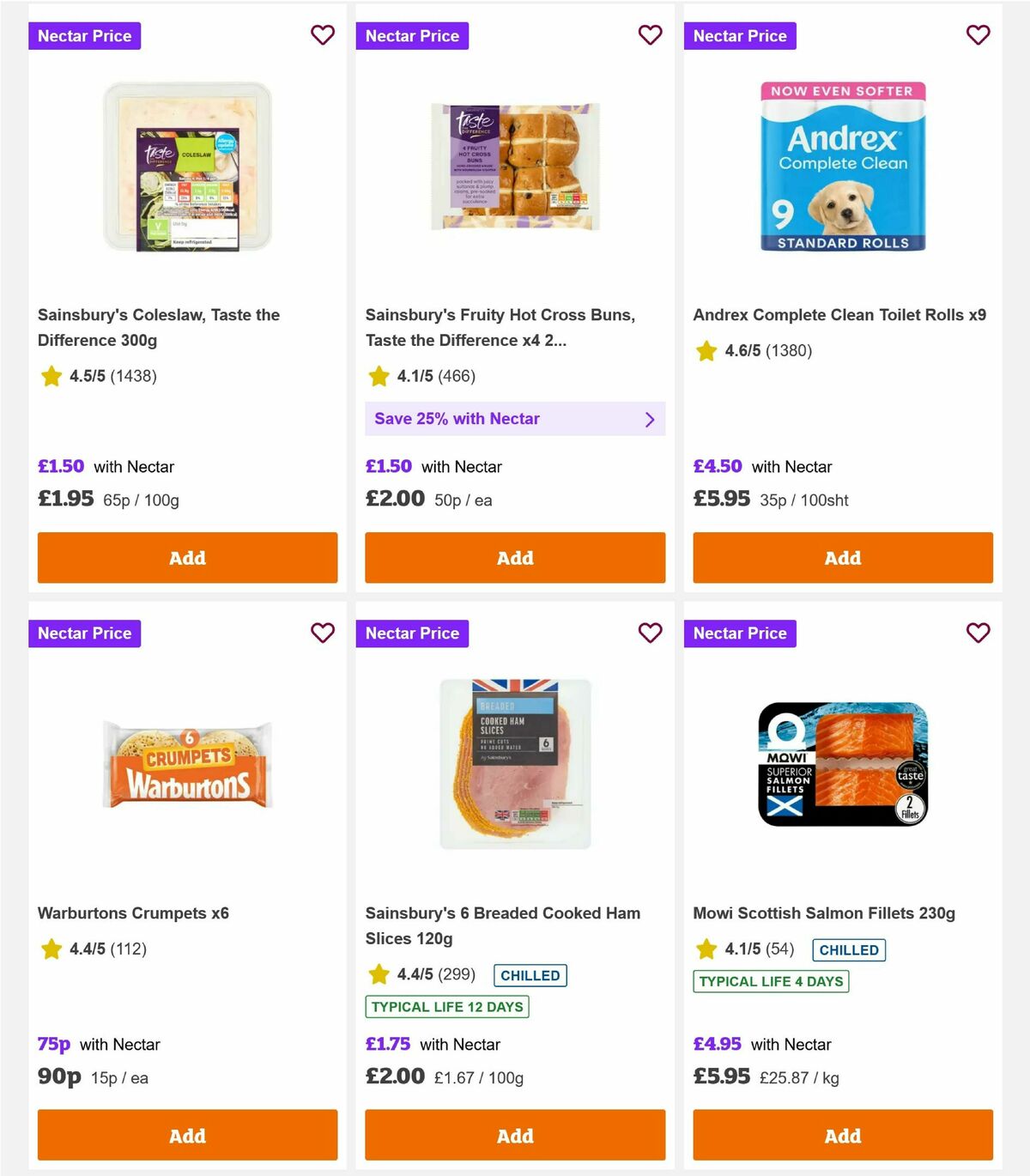Add Sainsbury's Coleslaw to the trolley
Image resolution: width=1030 pixels, height=1176 pixels.
[186, 558]
